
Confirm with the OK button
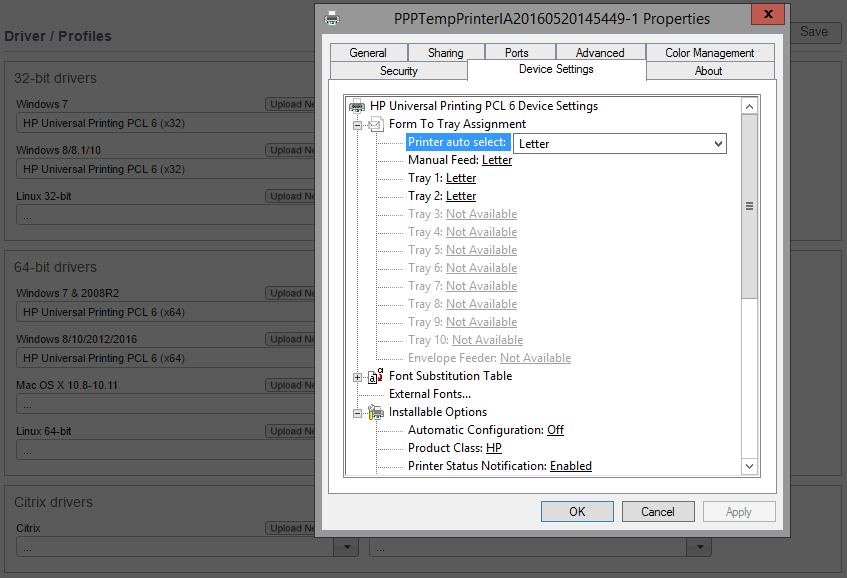[577, 512]
